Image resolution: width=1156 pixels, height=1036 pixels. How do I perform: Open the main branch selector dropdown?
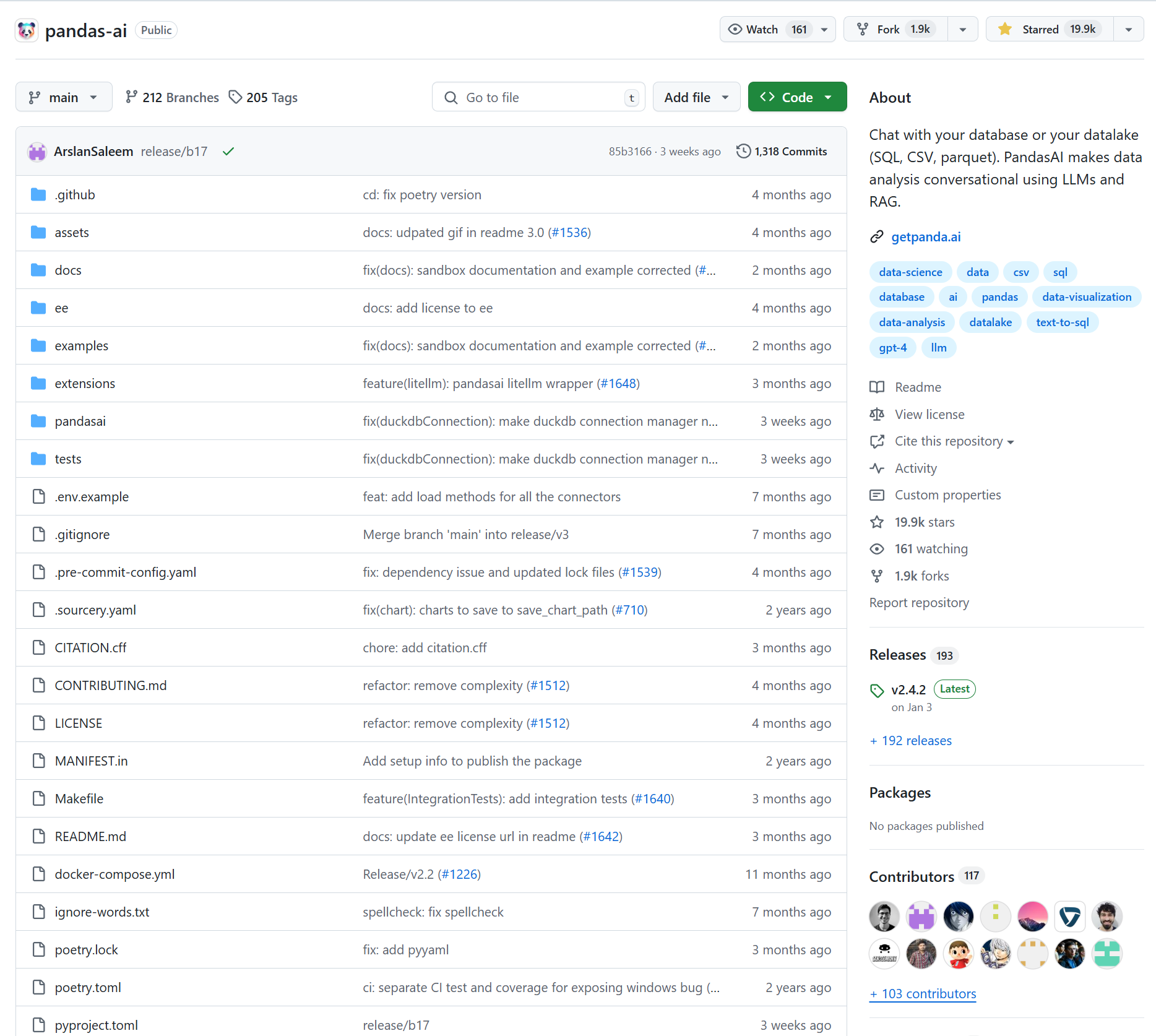[x=64, y=97]
